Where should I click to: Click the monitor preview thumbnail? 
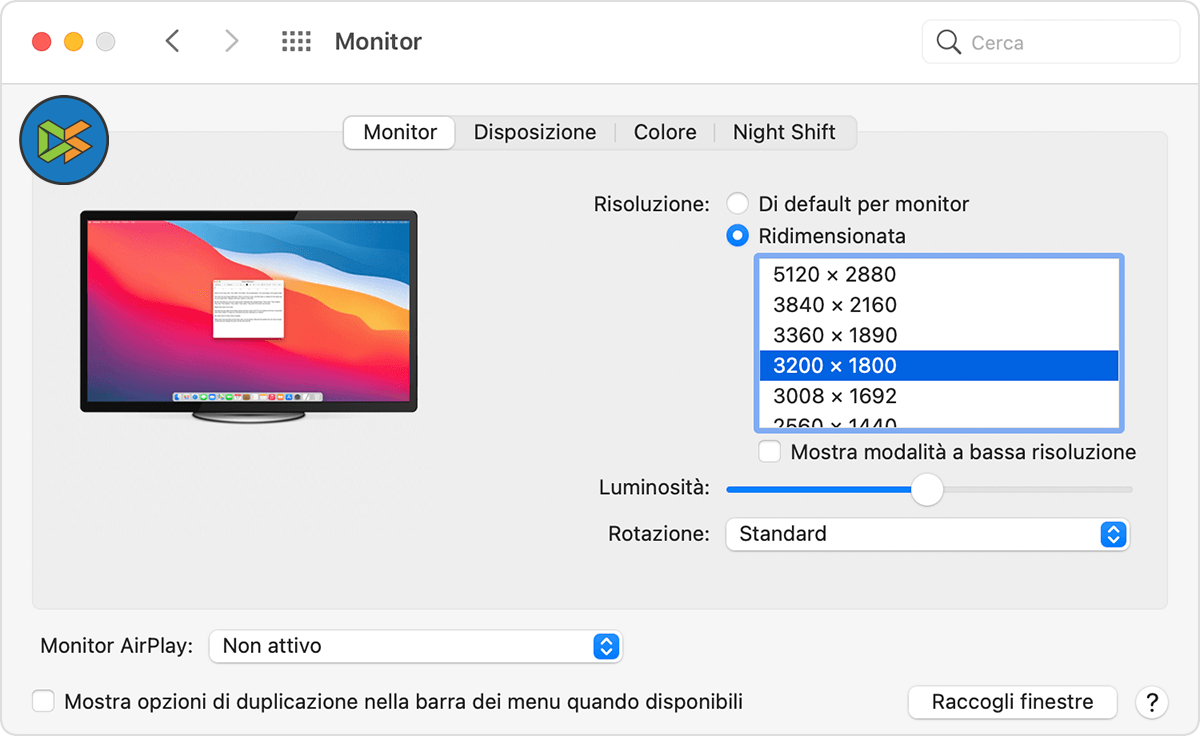[249, 317]
